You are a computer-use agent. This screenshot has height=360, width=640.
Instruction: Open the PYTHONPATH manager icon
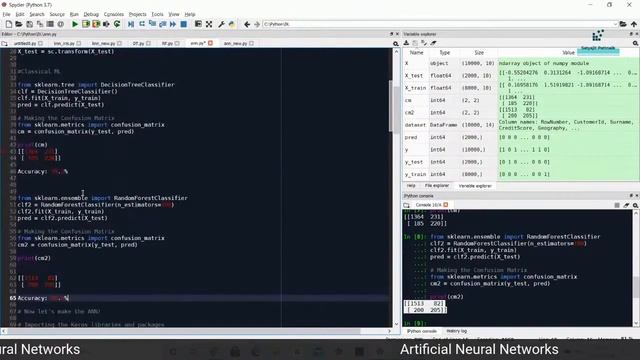tap(232, 24)
